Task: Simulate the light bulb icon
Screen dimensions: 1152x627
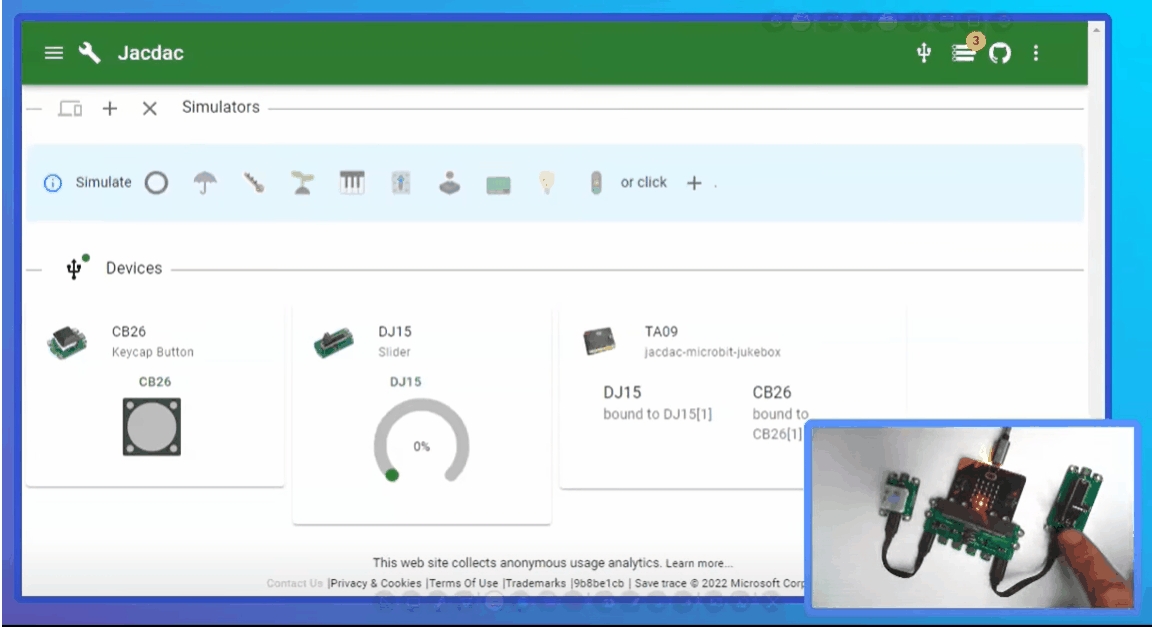Action: pos(547,183)
